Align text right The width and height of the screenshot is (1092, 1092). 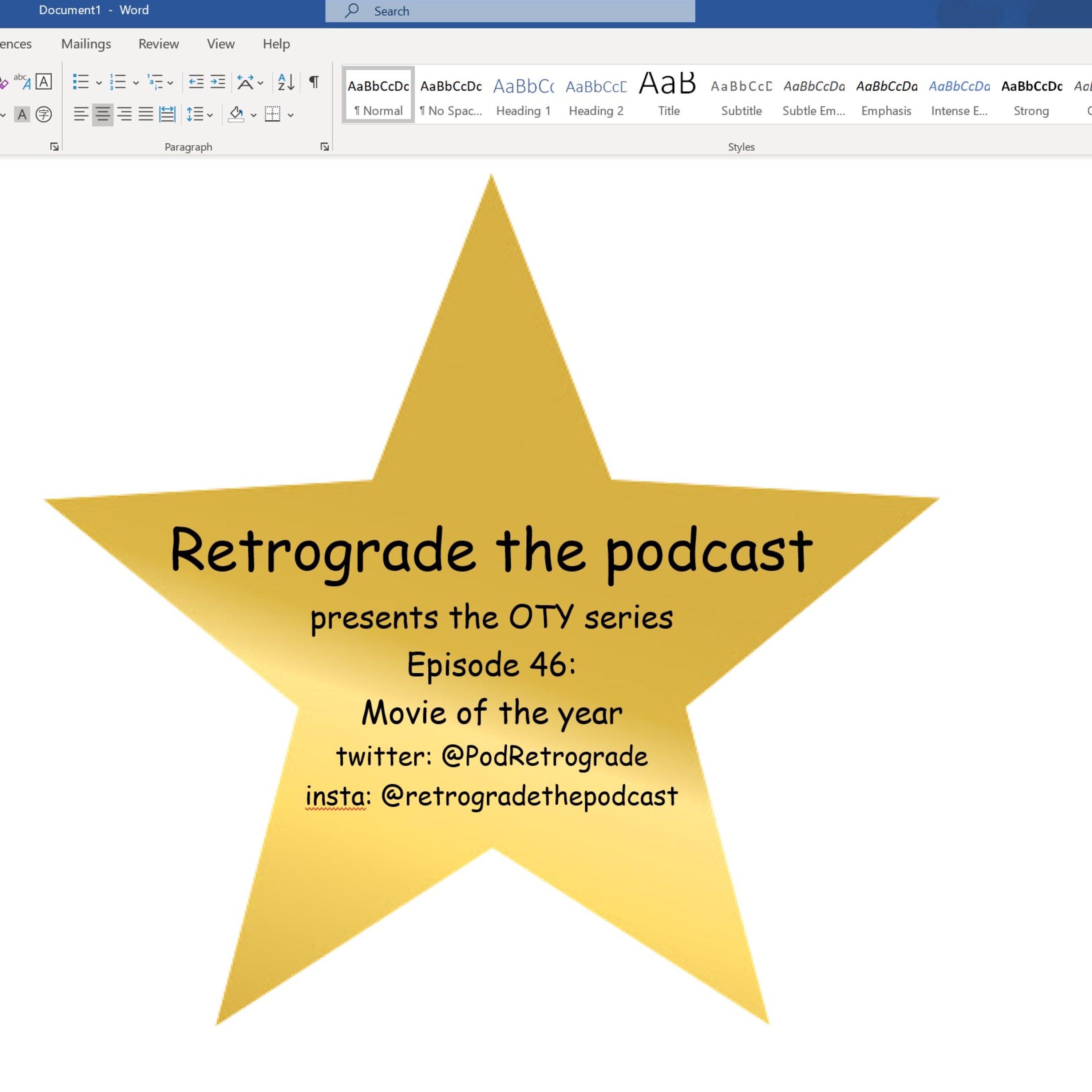[124, 115]
